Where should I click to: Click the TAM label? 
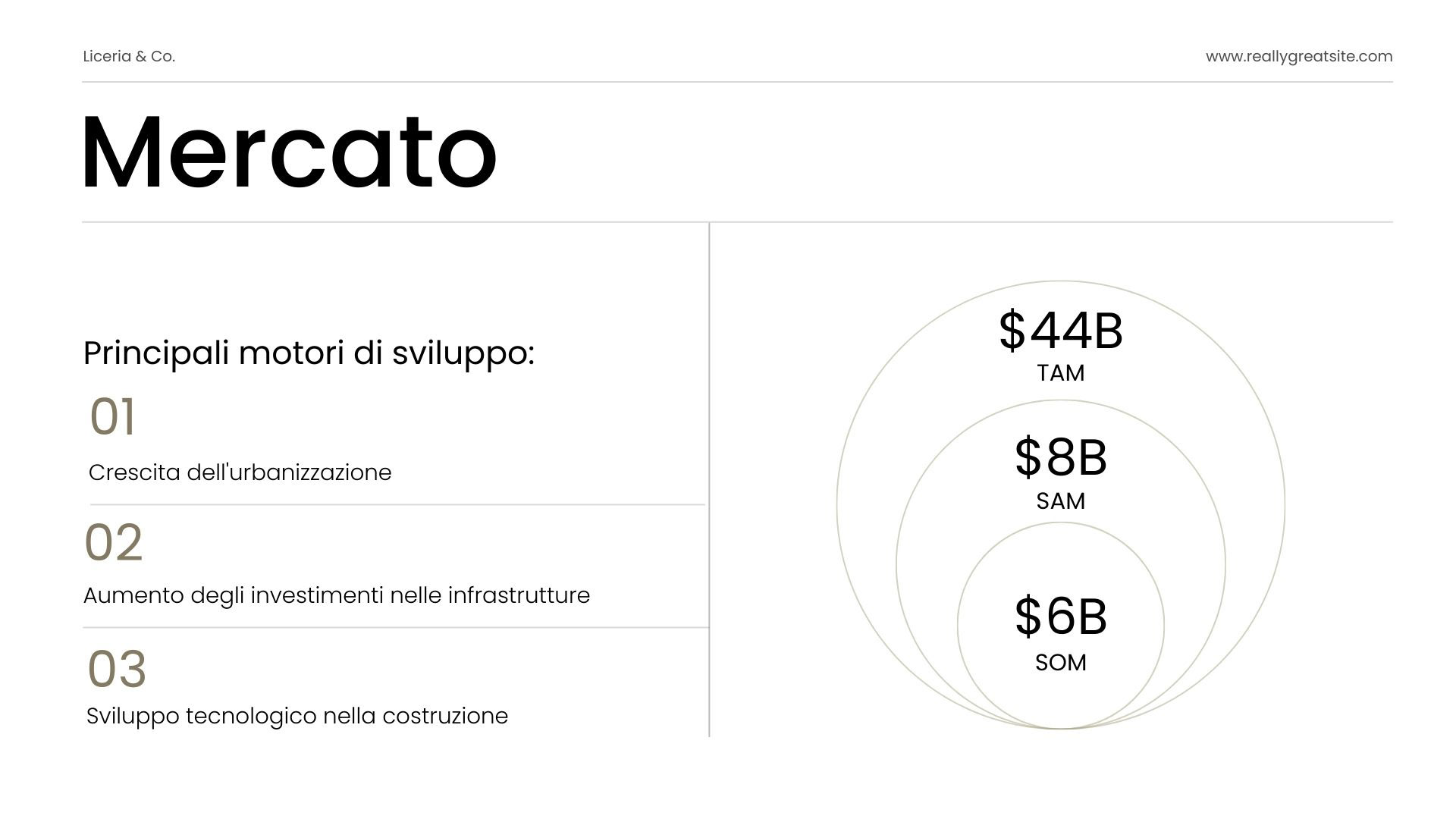click(1060, 373)
